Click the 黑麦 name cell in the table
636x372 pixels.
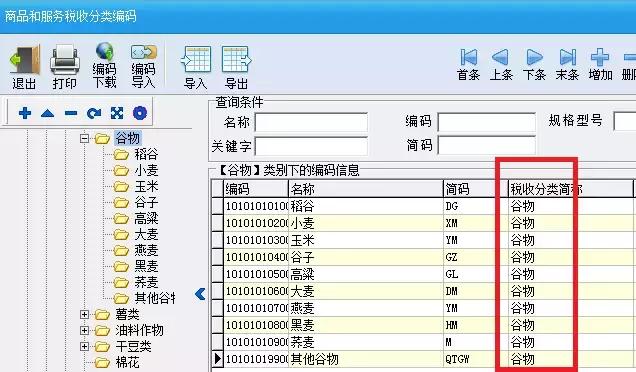[x=366, y=325]
